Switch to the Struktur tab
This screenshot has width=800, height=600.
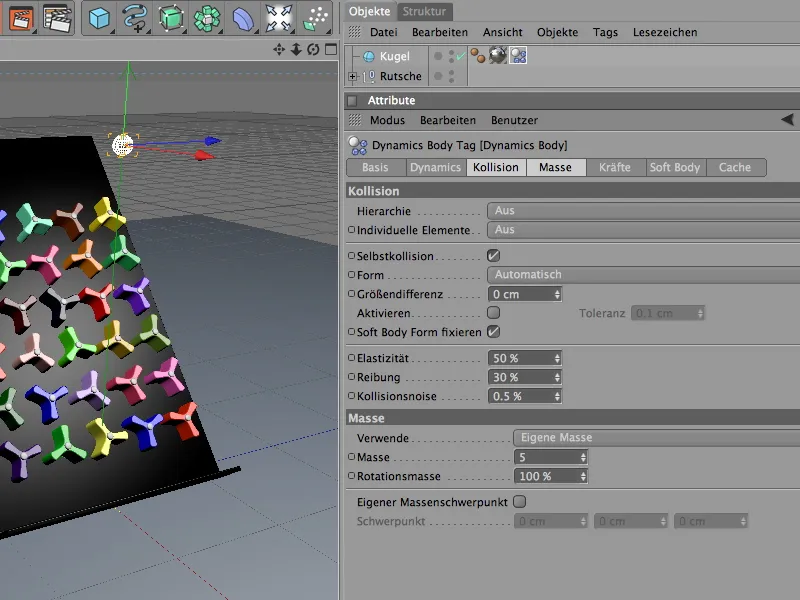click(x=424, y=11)
